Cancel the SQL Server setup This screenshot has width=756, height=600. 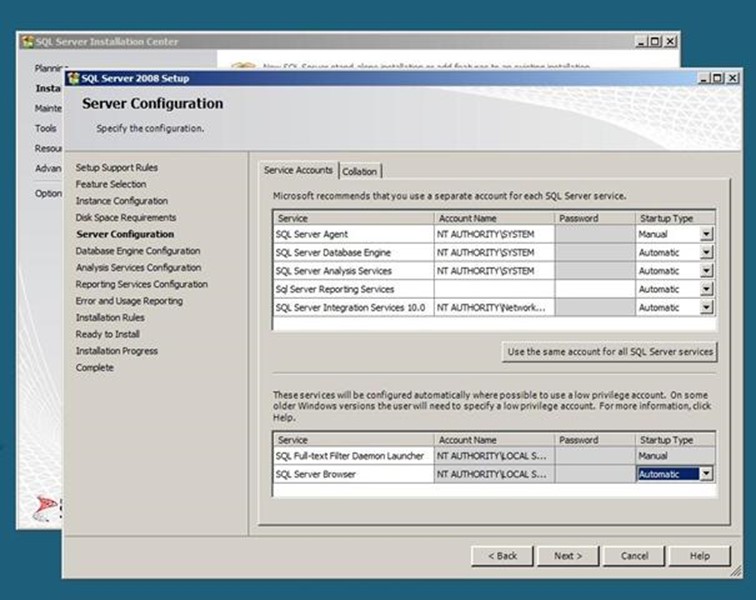pos(634,556)
